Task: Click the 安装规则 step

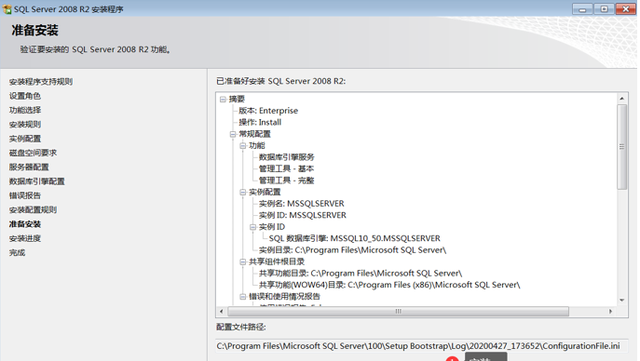Action: pos(25,125)
